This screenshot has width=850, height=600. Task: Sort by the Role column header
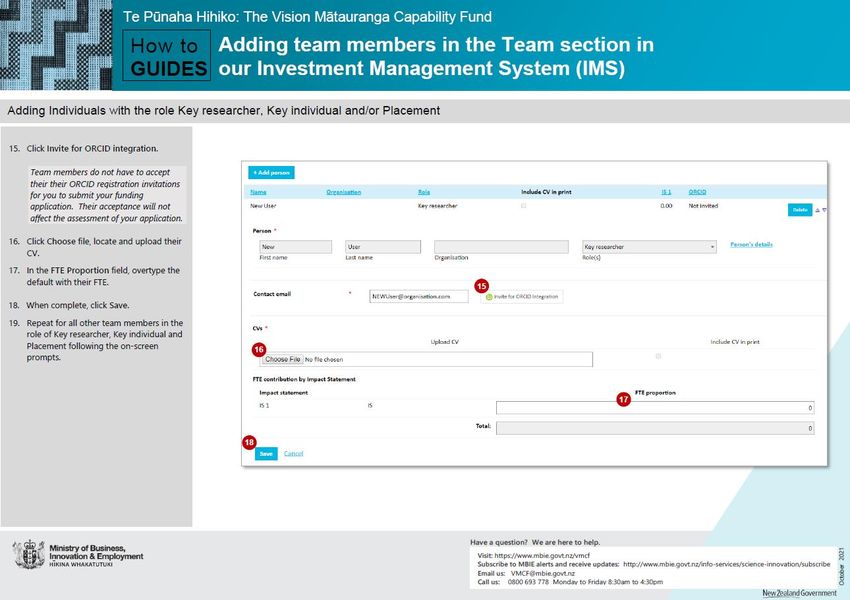point(424,192)
